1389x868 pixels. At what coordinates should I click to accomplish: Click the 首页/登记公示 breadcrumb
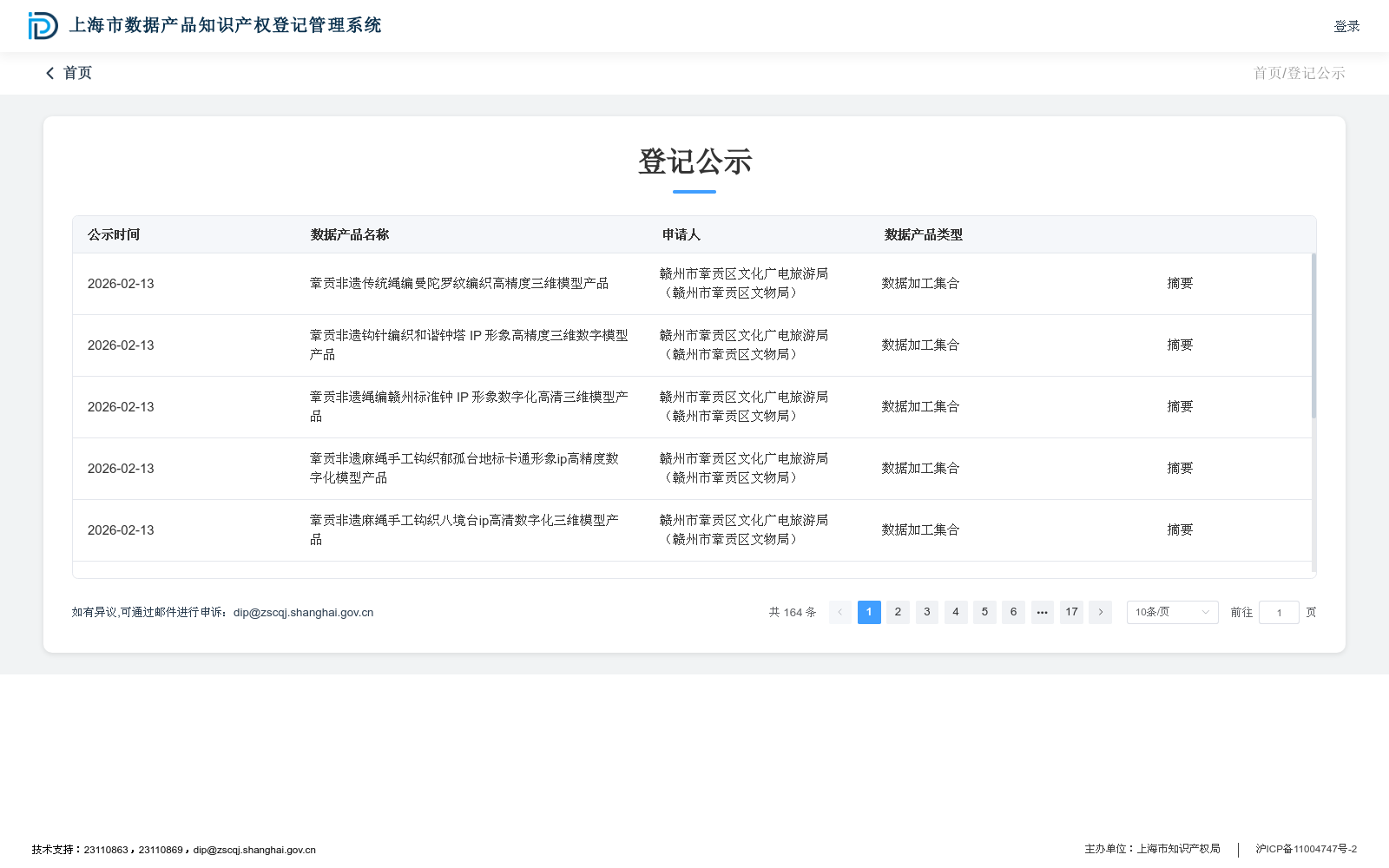click(x=1299, y=74)
